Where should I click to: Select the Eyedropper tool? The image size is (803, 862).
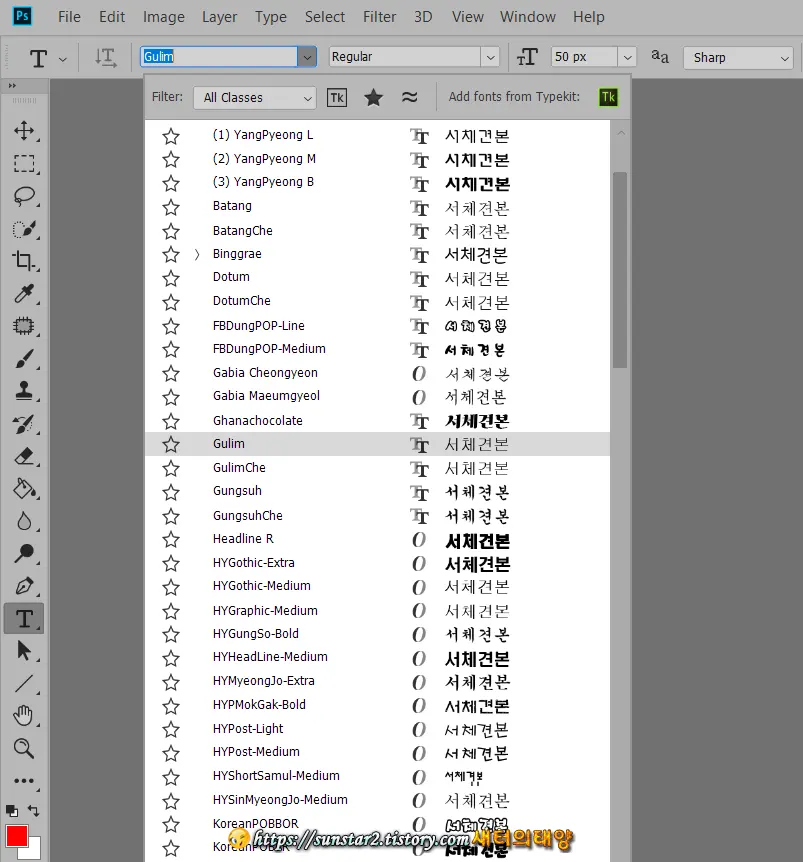24,294
